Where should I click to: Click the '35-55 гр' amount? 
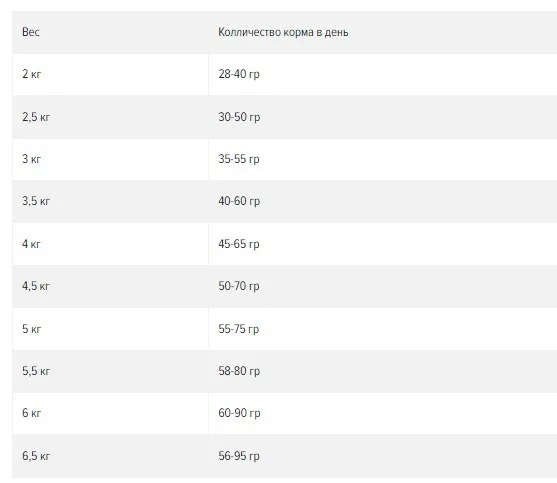tap(239, 159)
